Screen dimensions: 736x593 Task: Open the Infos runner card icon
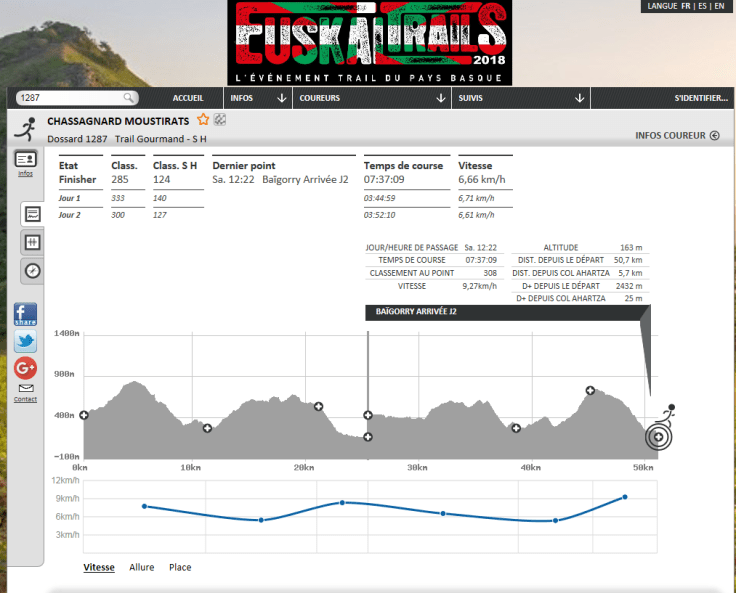click(x=25, y=159)
